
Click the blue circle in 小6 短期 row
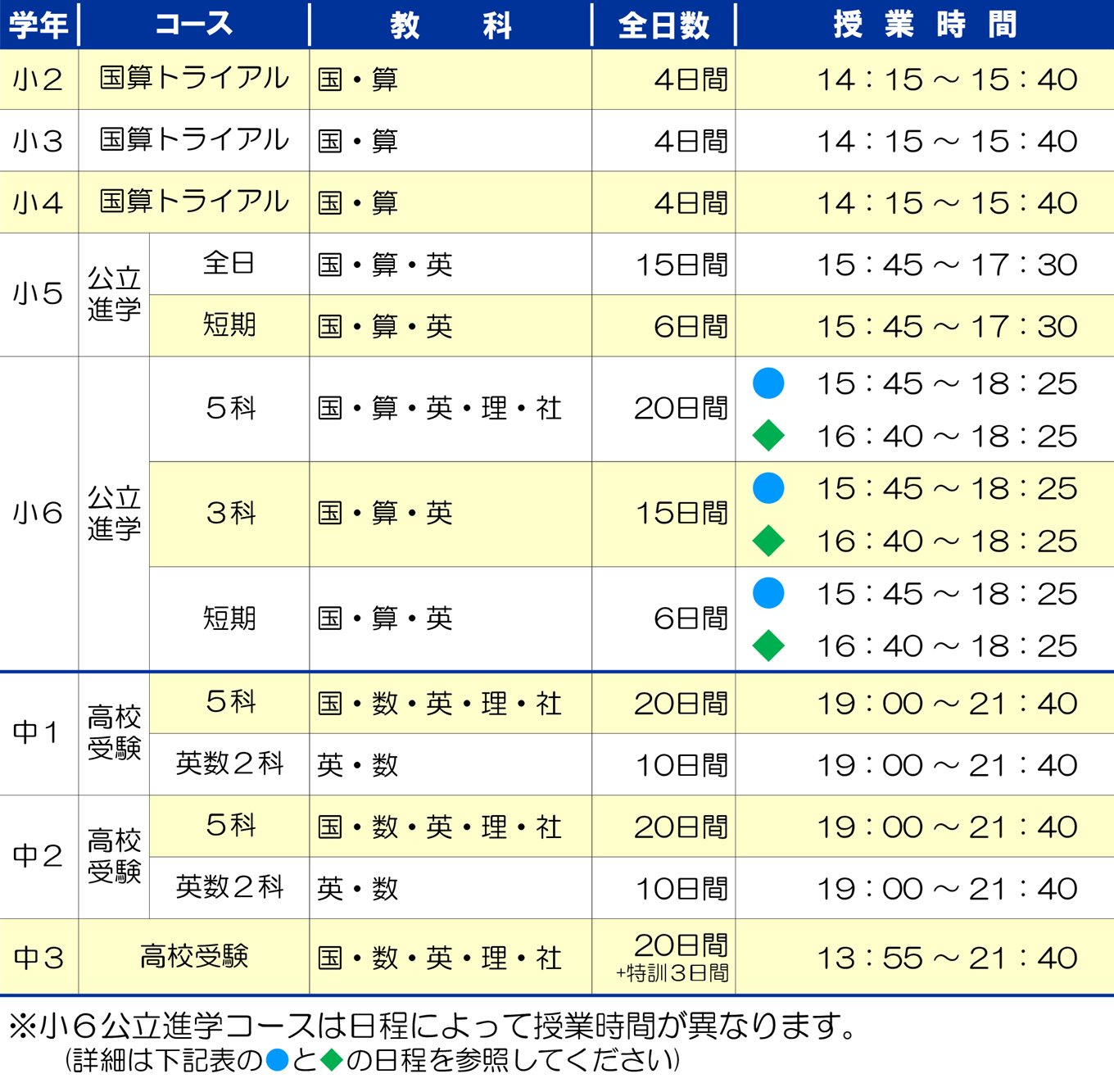pos(768,593)
